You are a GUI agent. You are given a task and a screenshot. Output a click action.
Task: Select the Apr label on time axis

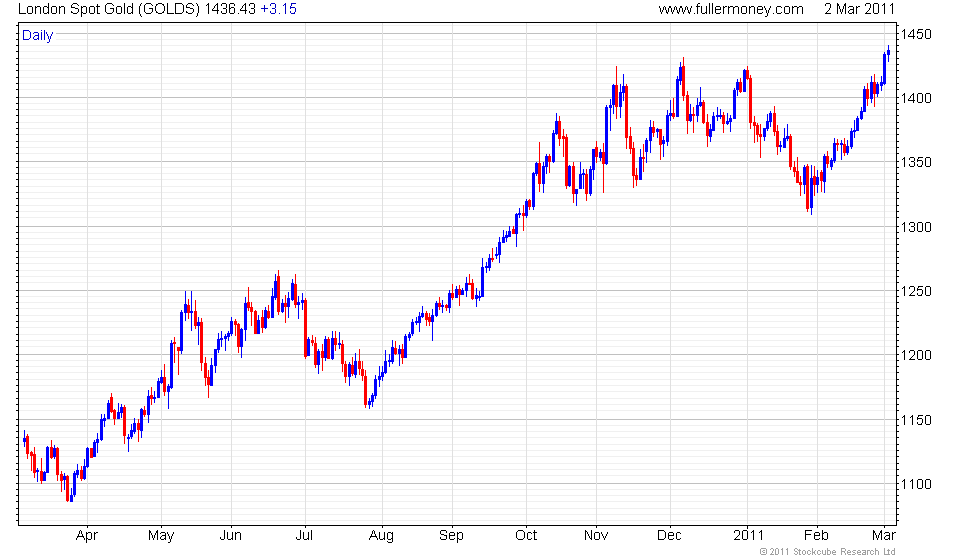click(x=87, y=536)
